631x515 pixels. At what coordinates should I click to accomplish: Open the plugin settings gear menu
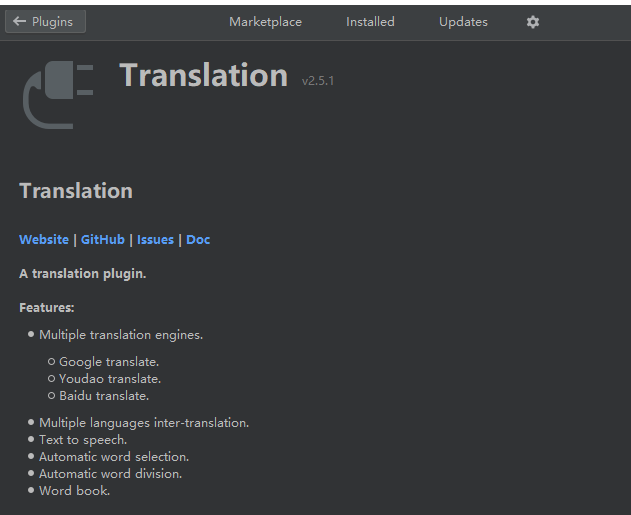tap(533, 22)
